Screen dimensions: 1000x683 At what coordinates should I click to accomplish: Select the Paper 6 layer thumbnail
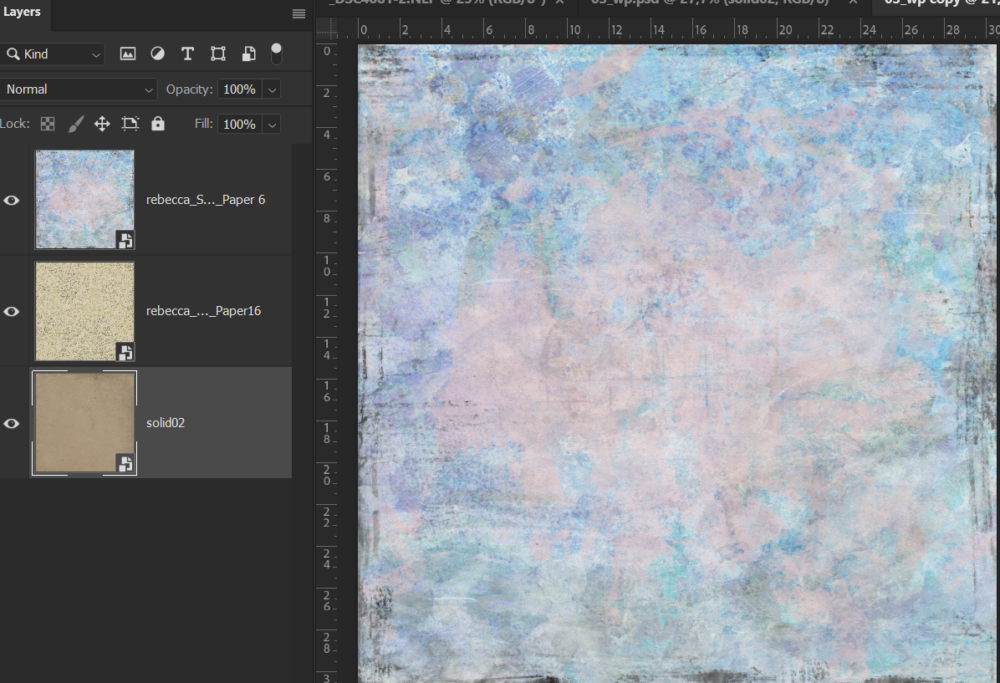[x=85, y=200]
